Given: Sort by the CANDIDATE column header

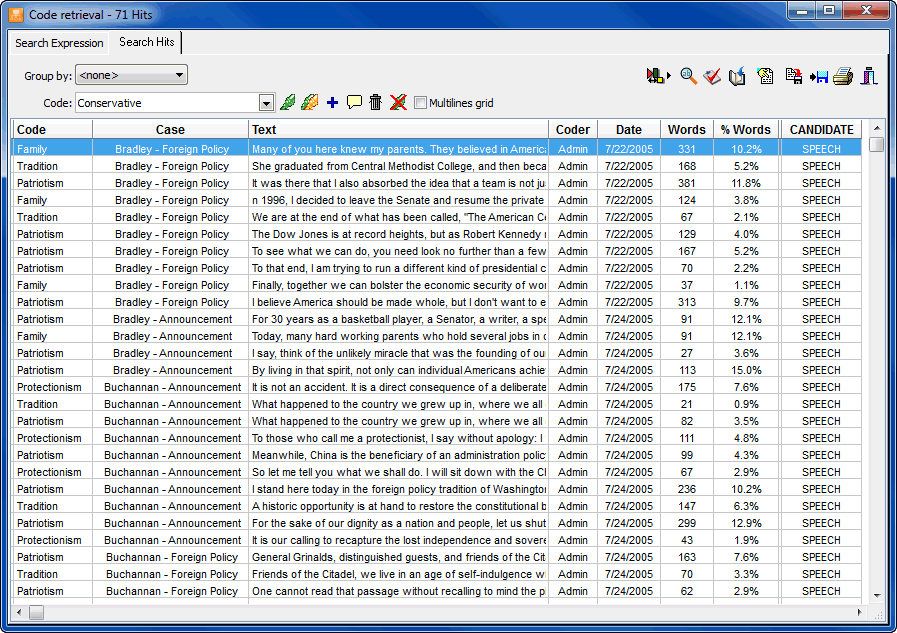Looking at the screenshot, I should point(821,130).
